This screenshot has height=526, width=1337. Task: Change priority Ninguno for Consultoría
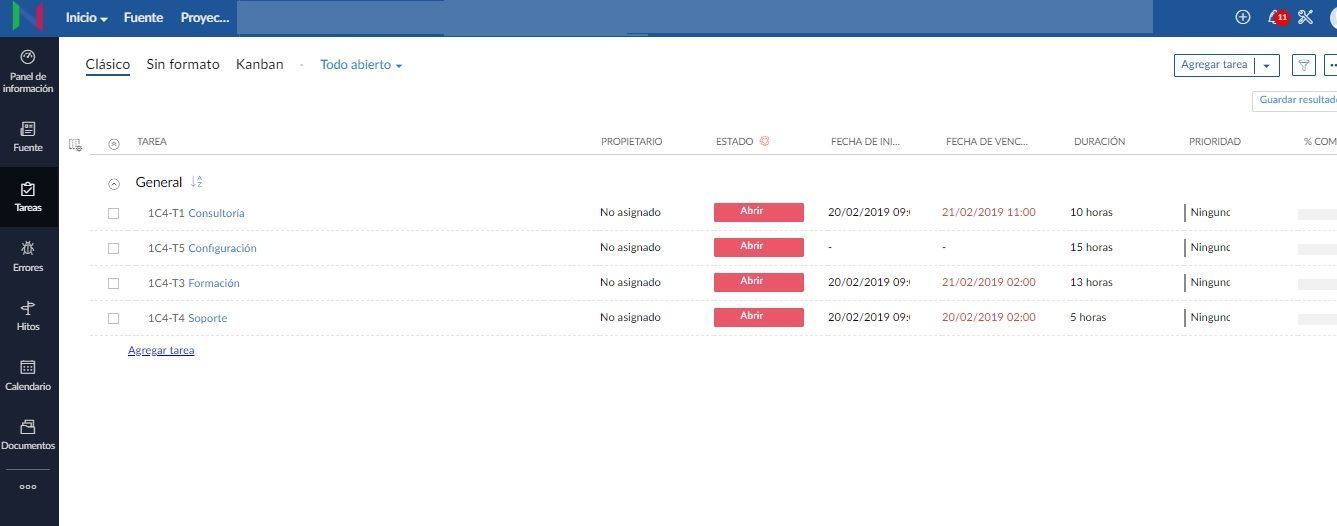click(x=1209, y=212)
